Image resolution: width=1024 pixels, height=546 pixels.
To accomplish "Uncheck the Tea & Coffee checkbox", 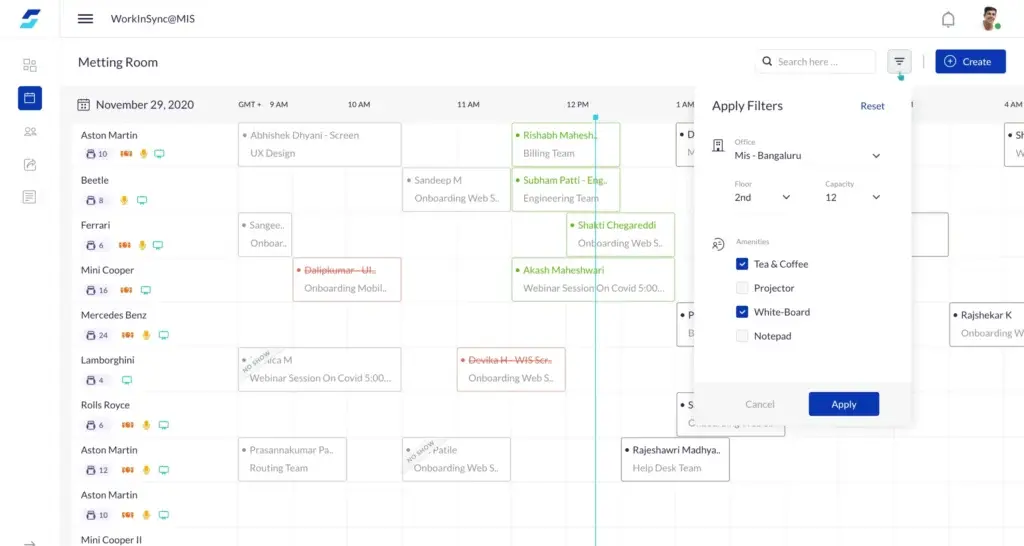I will 742,264.
